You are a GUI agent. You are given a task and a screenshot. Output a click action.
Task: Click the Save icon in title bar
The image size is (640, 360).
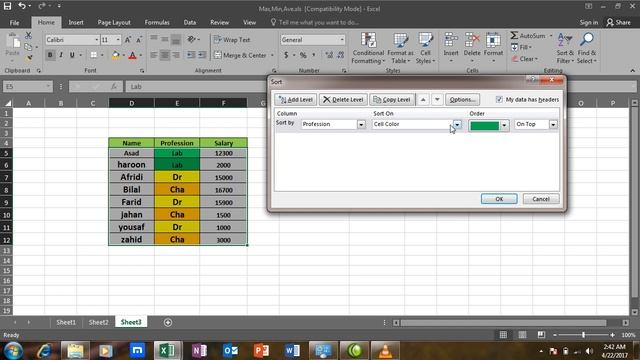(7, 6)
